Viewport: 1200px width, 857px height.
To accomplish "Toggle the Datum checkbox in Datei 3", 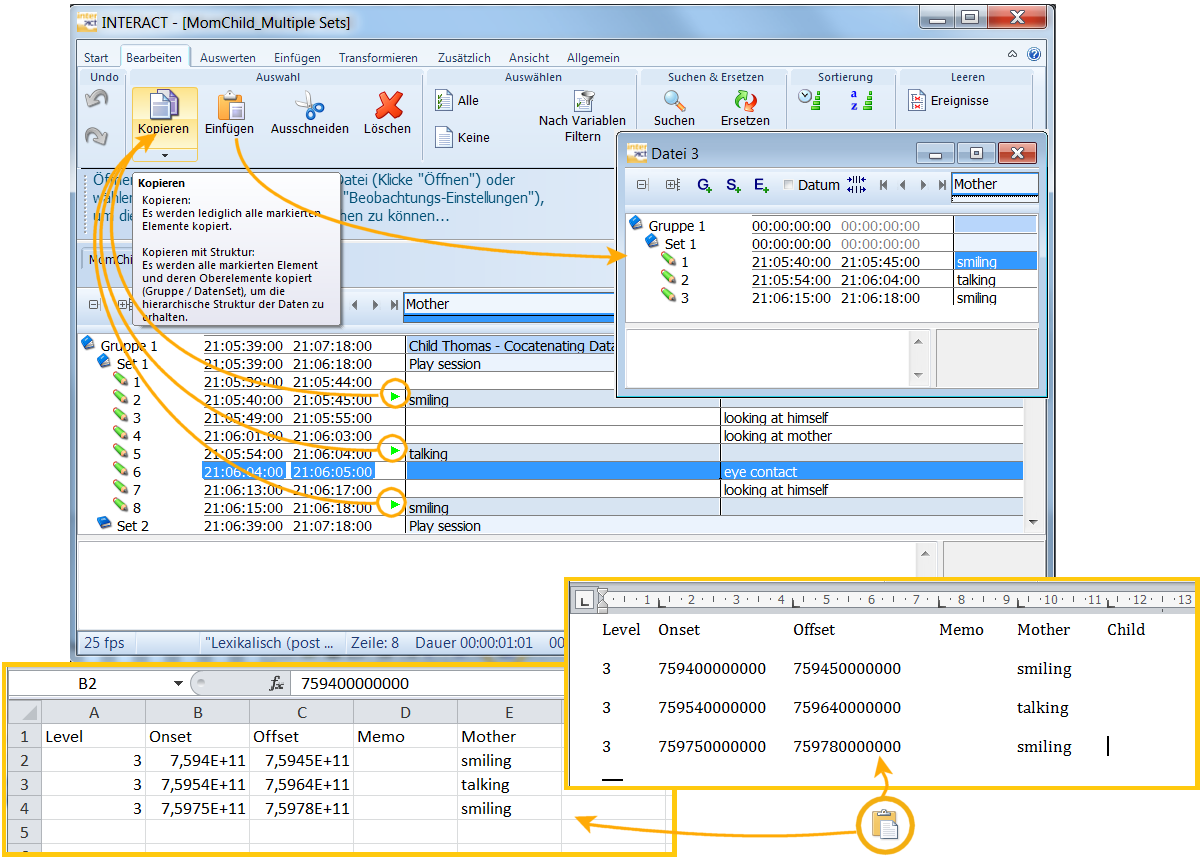I will 789,185.
